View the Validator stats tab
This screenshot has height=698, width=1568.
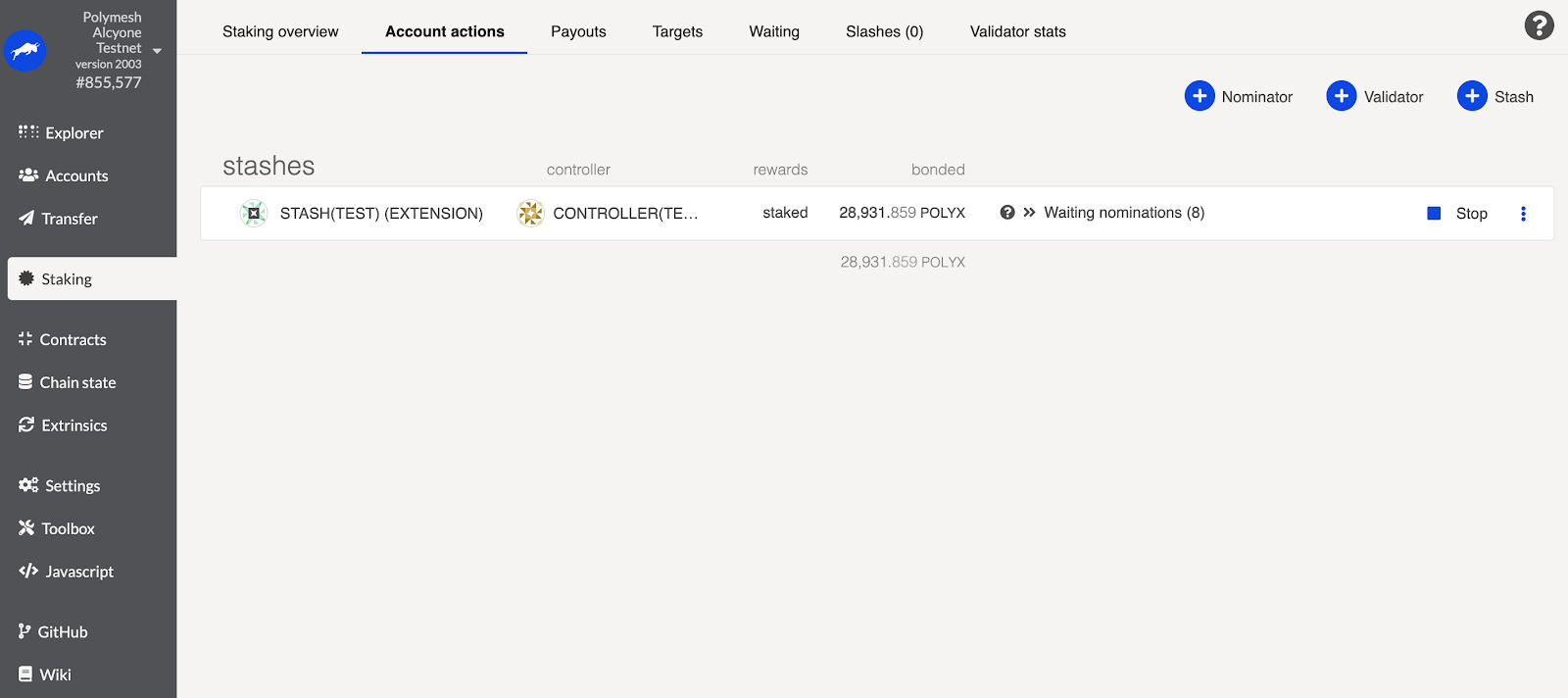(x=1017, y=31)
